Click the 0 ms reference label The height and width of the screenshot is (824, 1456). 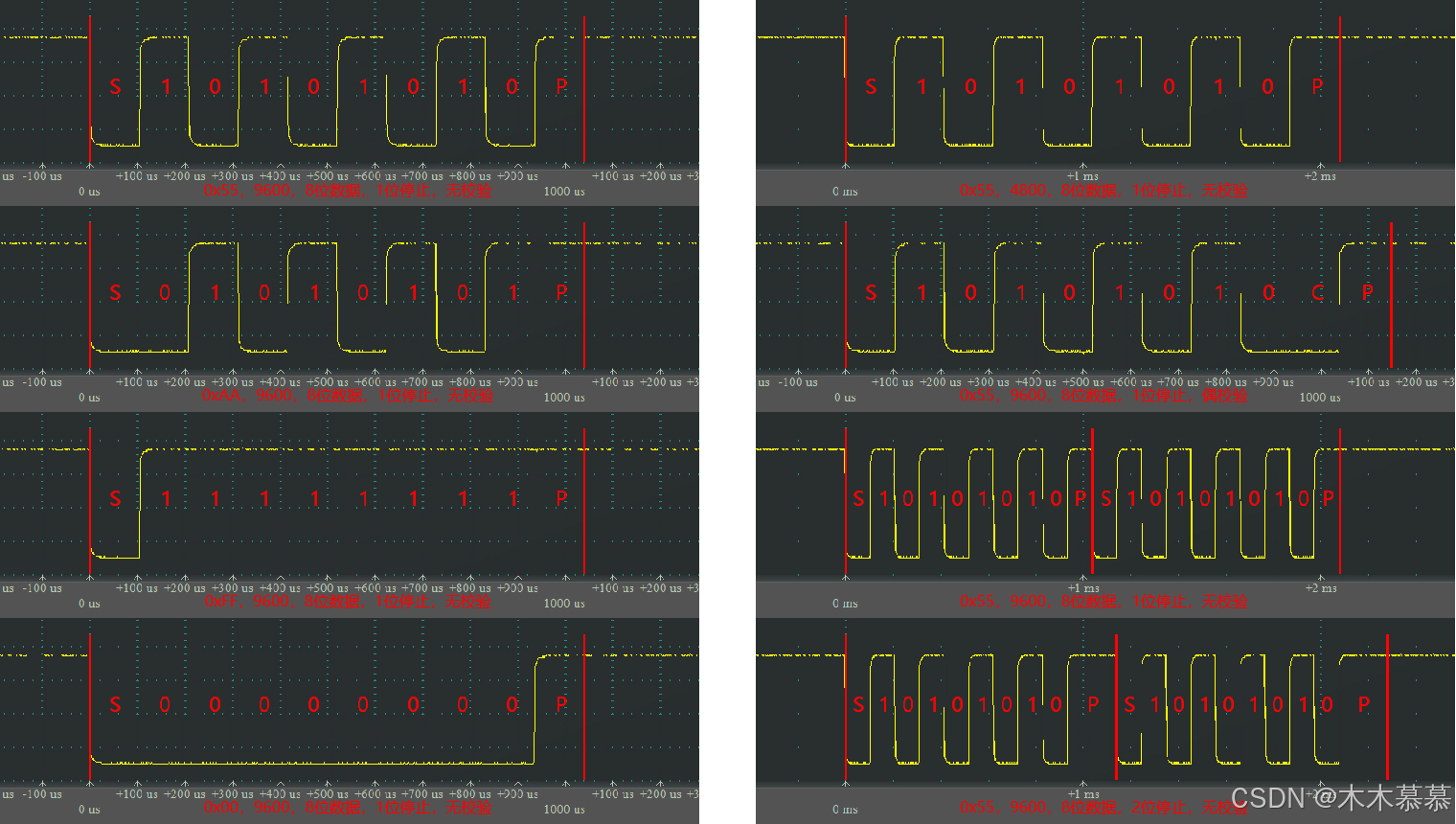pyautogui.click(x=844, y=191)
